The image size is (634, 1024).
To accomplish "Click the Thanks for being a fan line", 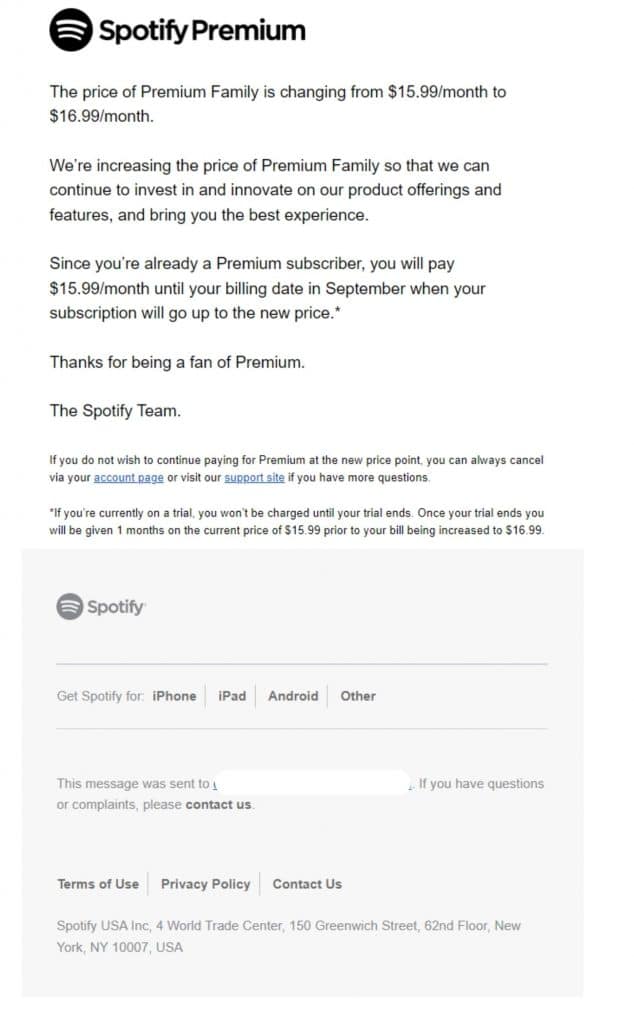I will click(177, 362).
